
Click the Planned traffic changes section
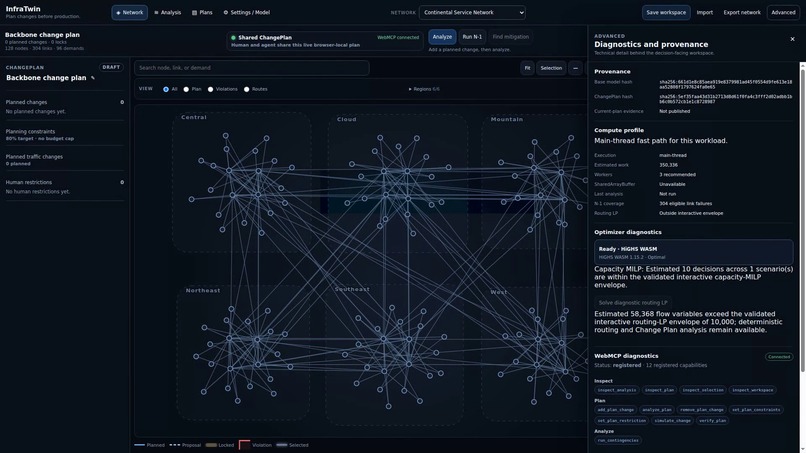(x=64, y=160)
